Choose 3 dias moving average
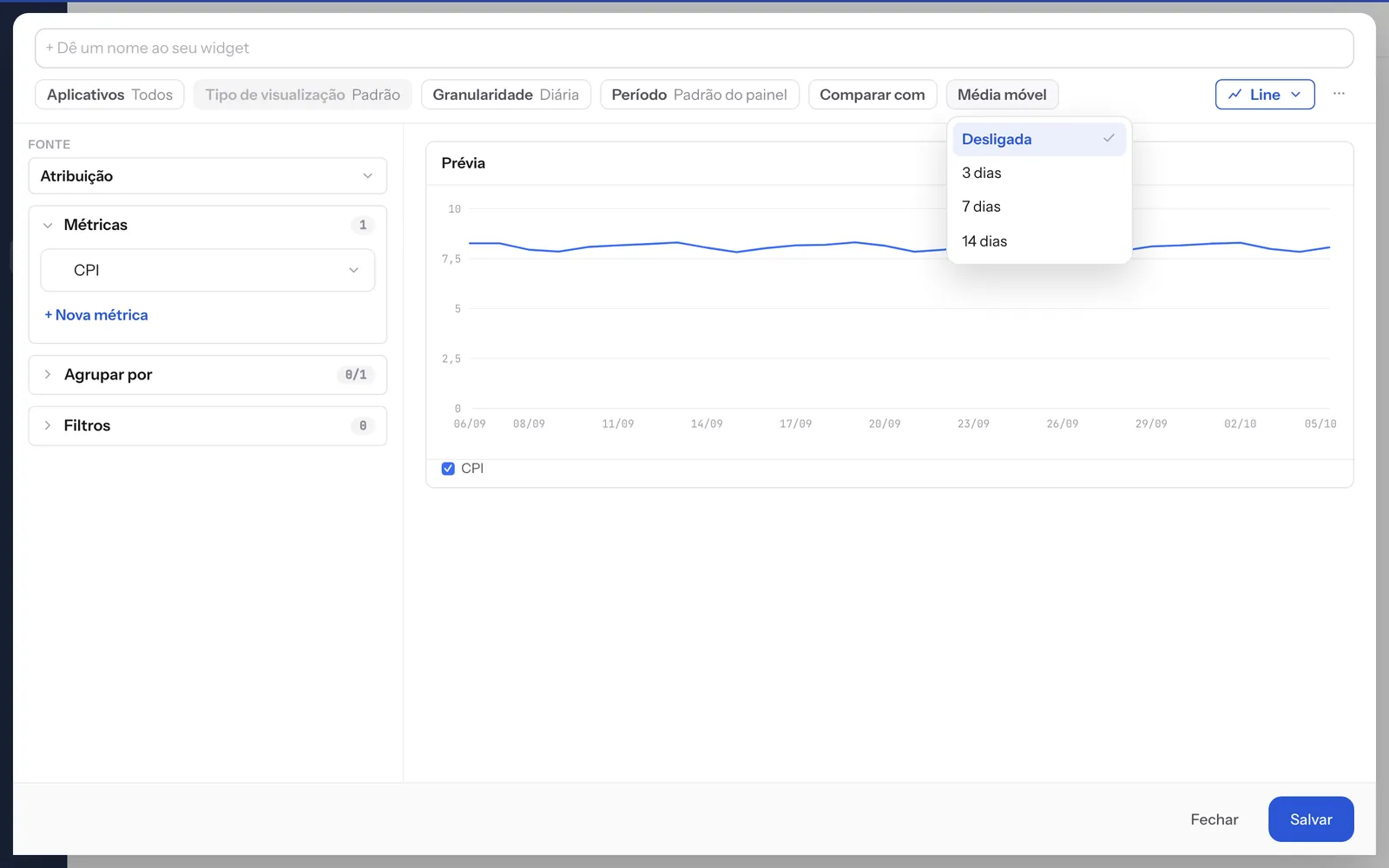The height and width of the screenshot is (868, 1389). [1039, 173]
